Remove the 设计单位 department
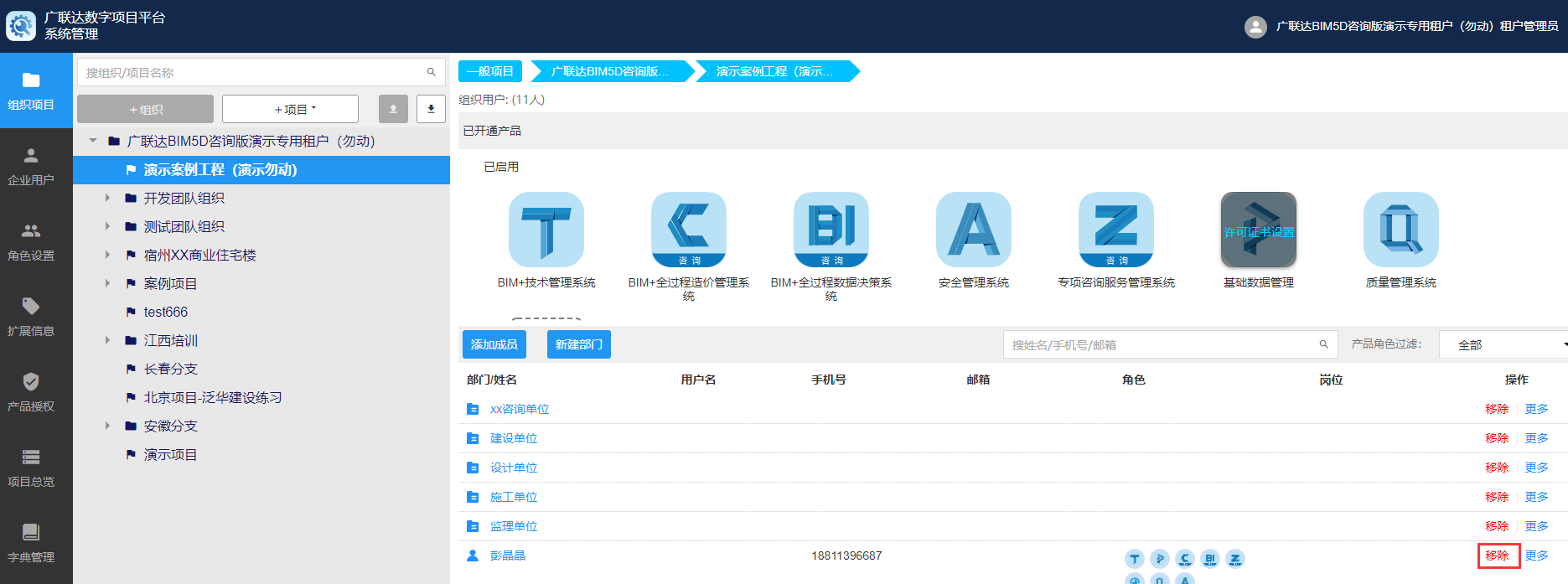Image resolution: width=1568 pixels, height=584 pixels. 1497,468
